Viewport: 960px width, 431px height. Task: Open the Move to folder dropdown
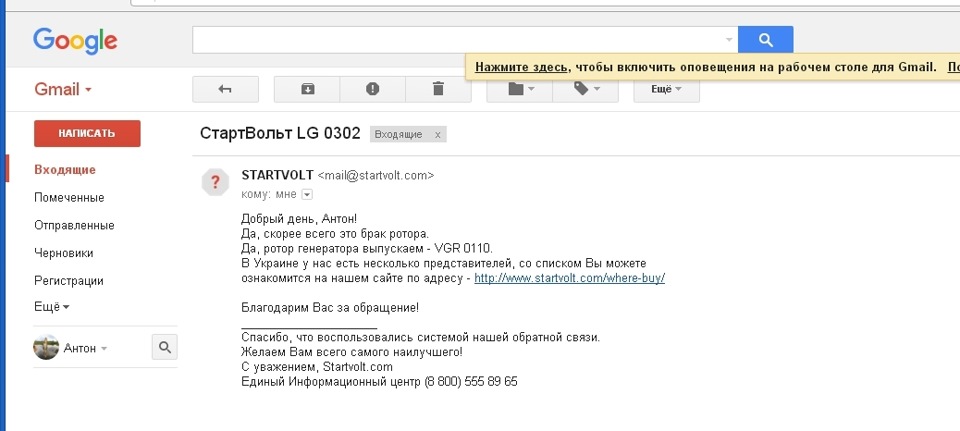pos(520,89)
